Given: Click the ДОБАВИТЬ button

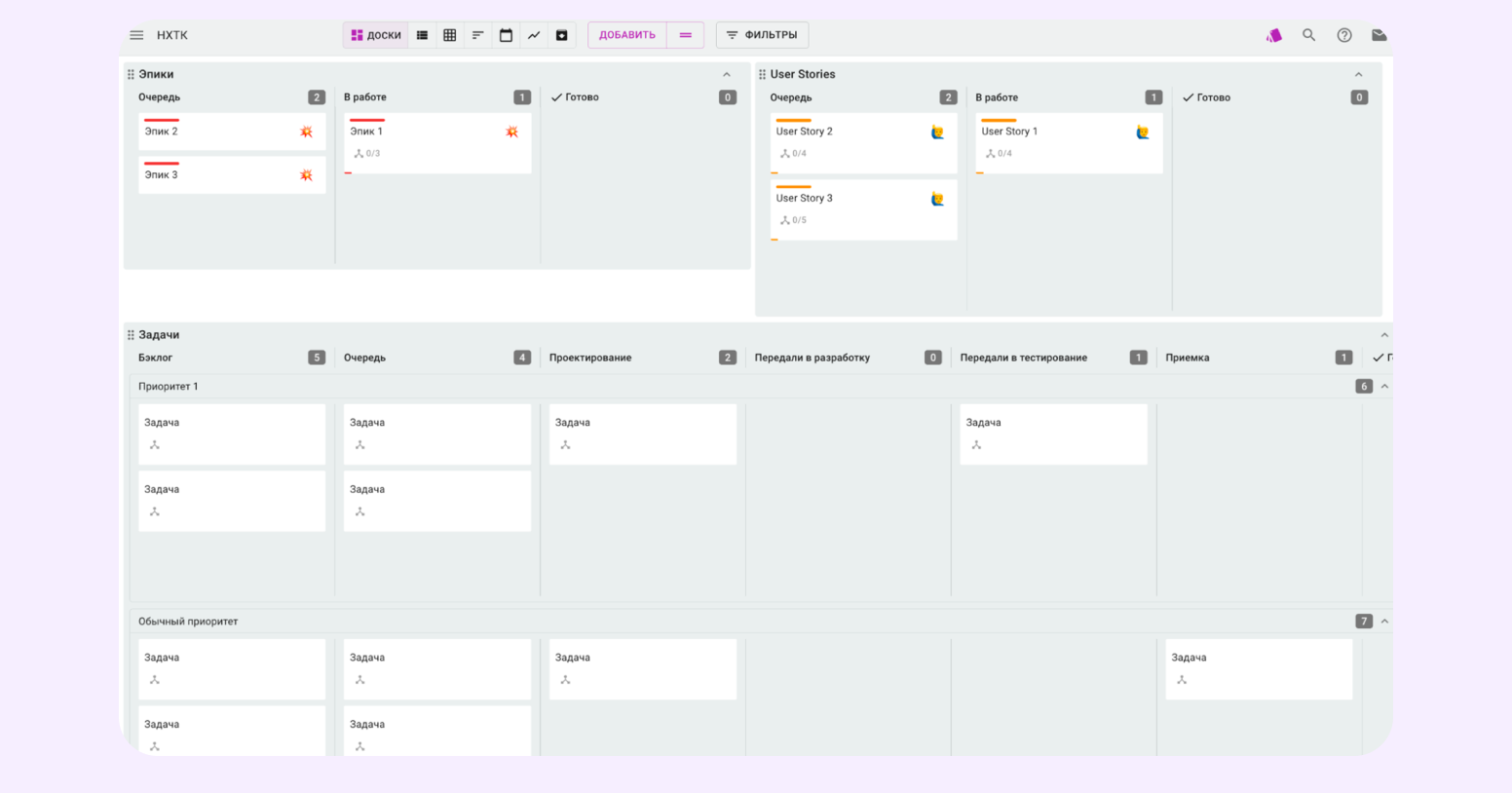Looking at the screenshot, I should coord(627,35).
